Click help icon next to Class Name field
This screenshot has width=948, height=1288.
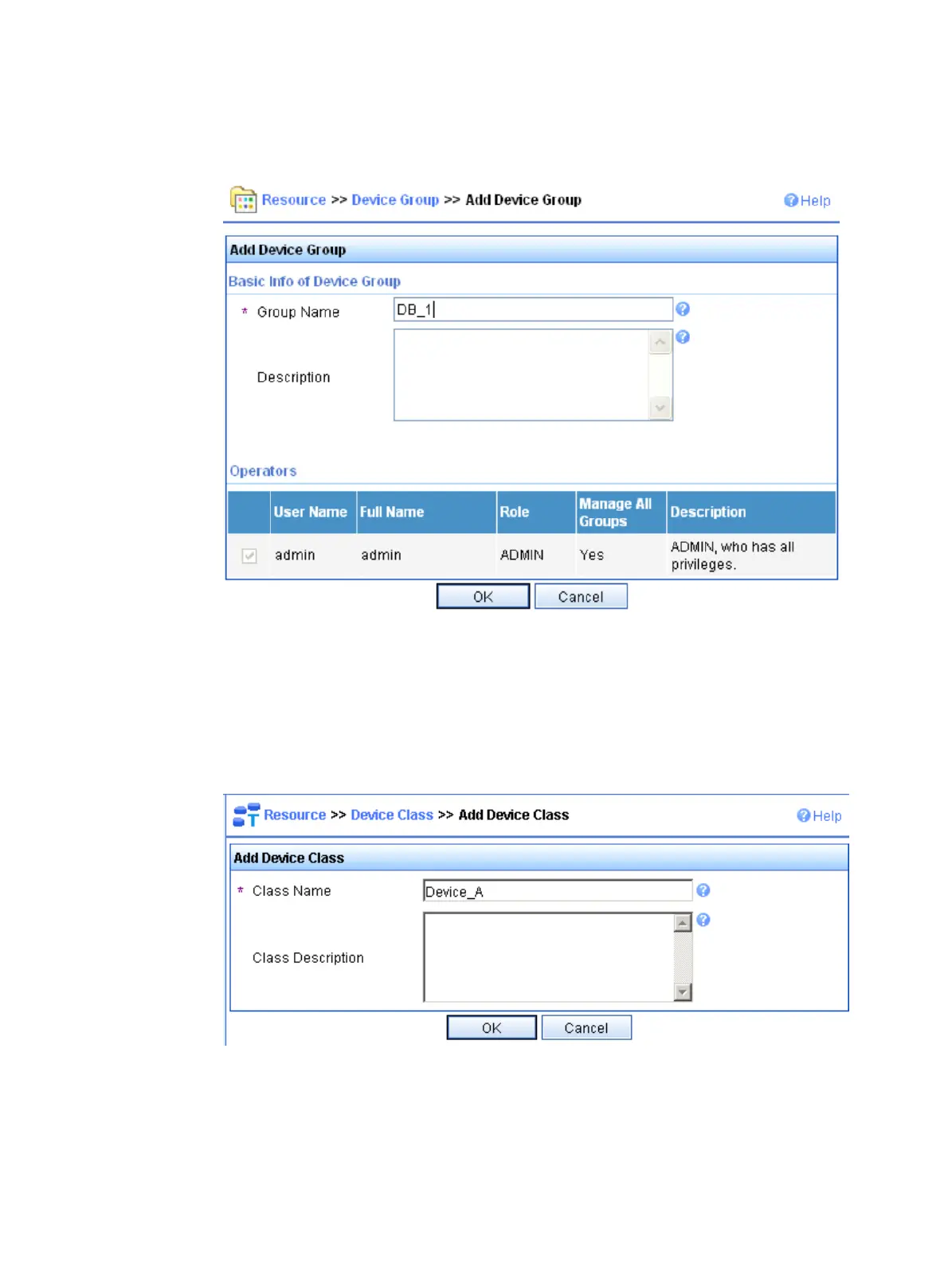point(703,890)
